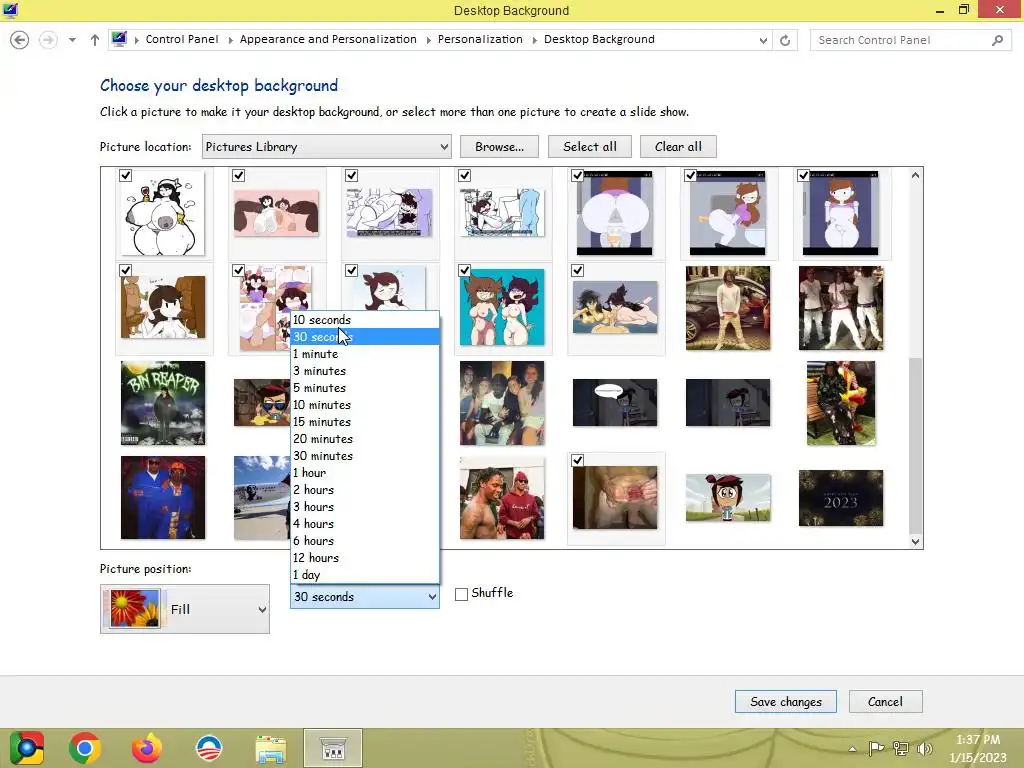Uncheck the first thumbnail checkbox in second row
The image size is (1024, 768).
(125, 270)
